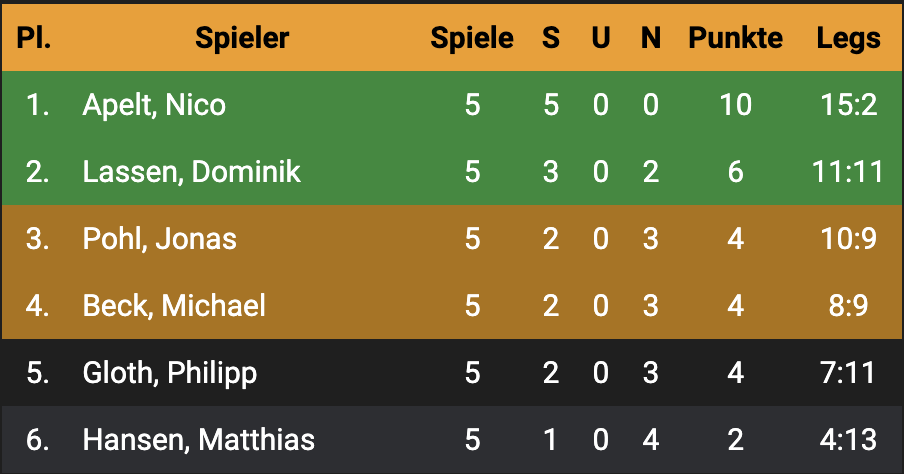
Task: Click the N column header
Action: point(651,38)
